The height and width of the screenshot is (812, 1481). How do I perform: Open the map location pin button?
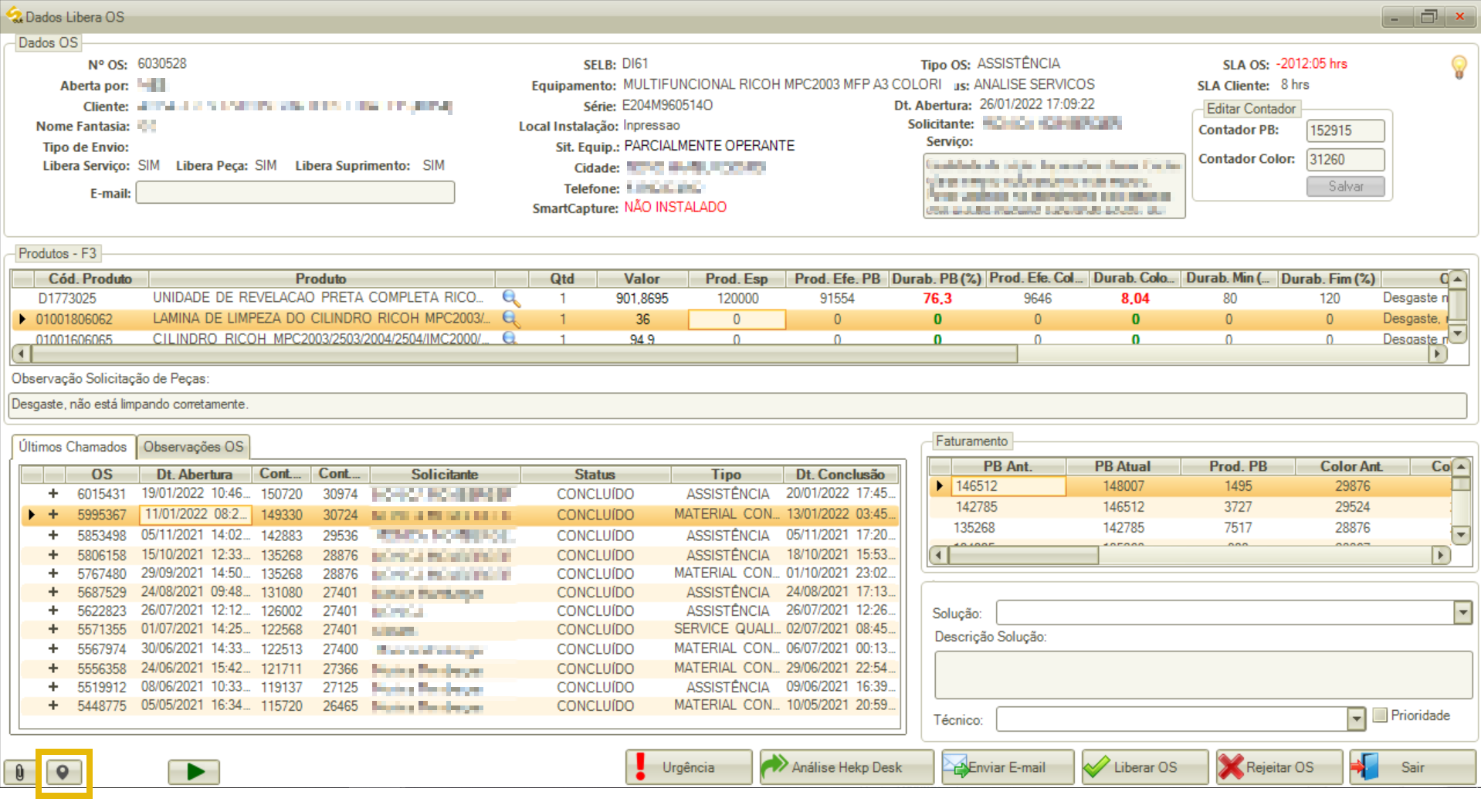[x=63, y=772]
